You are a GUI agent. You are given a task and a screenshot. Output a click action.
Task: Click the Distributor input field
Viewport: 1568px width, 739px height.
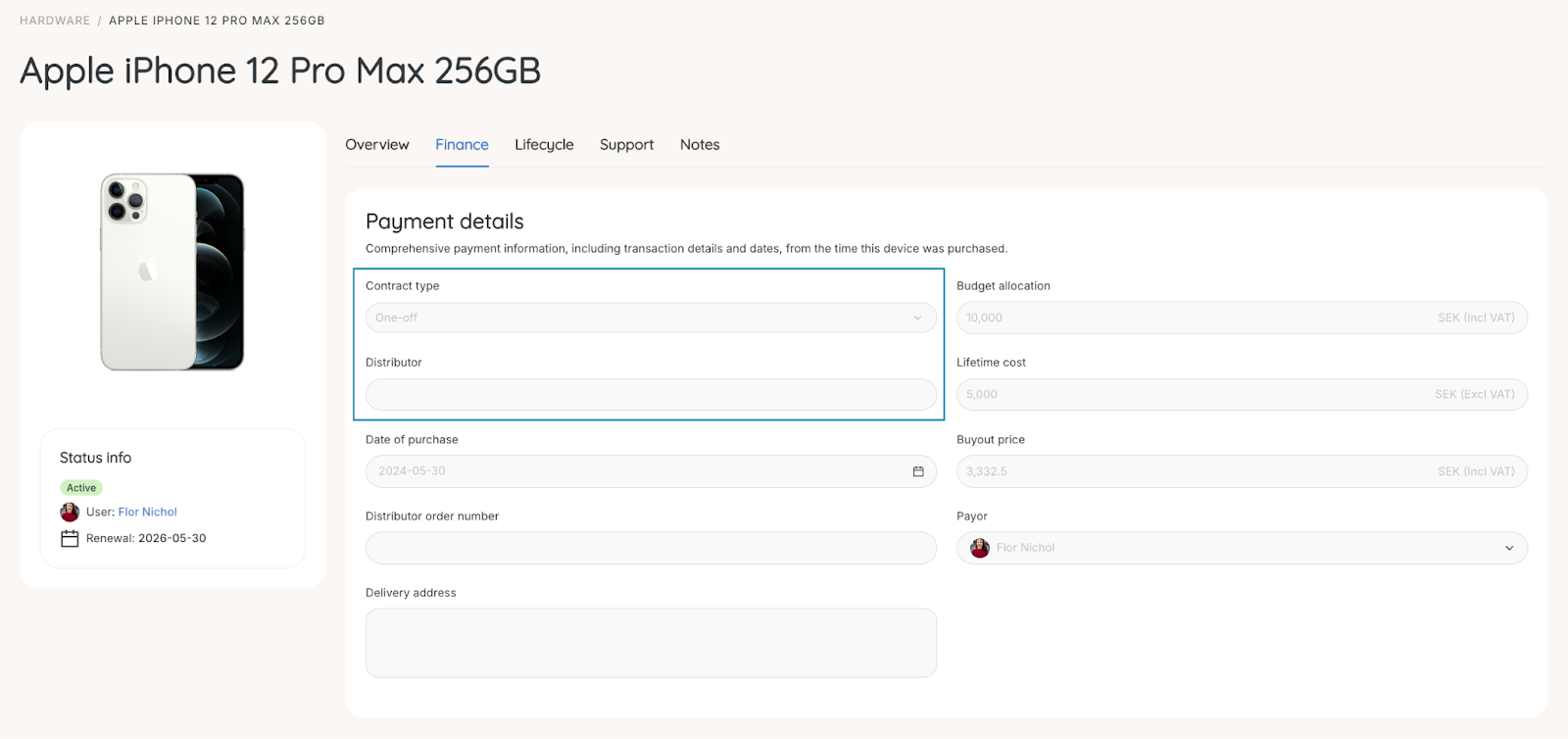click(651, 394)
